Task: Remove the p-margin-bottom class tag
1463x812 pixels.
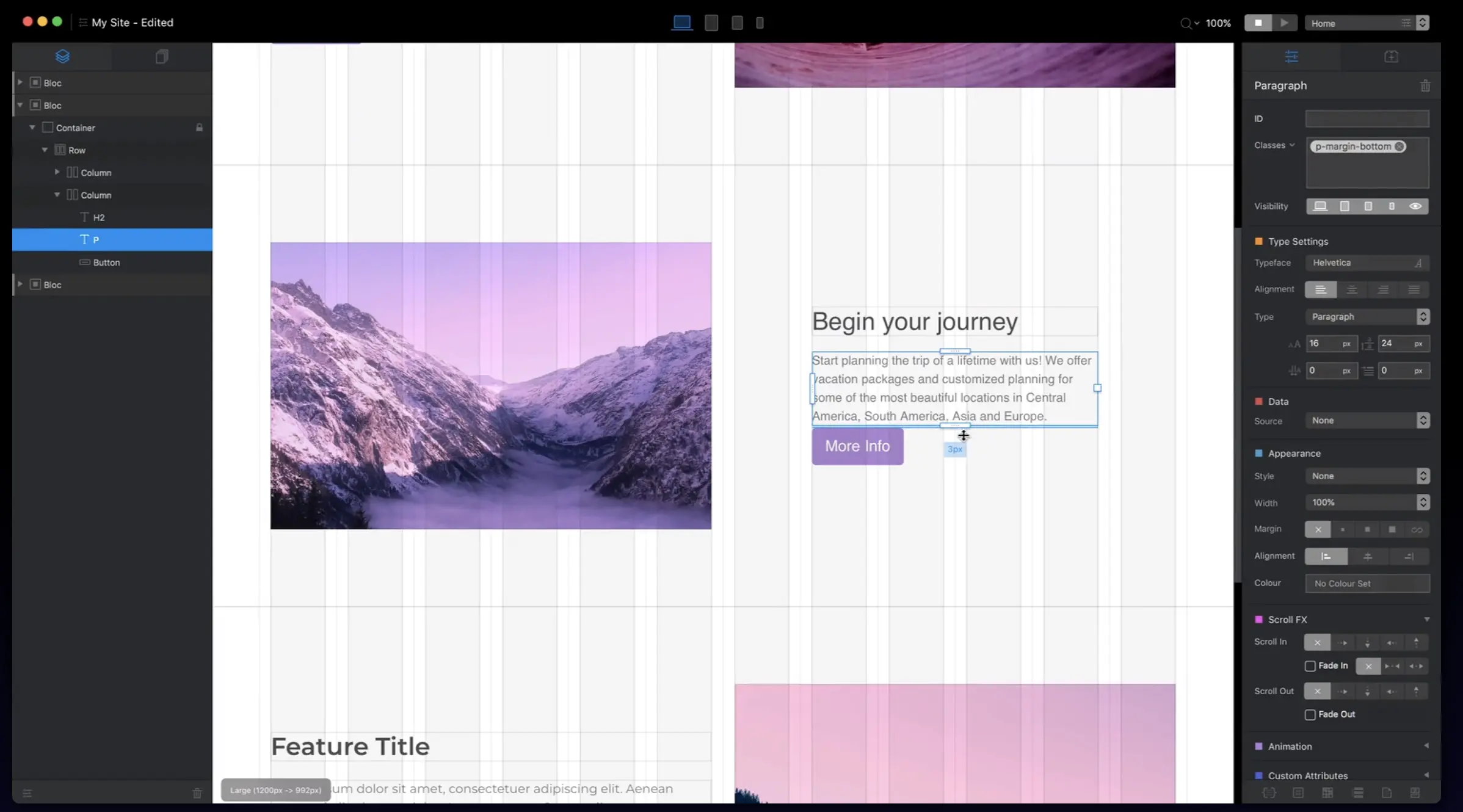Action: [x=1399, y=147]
